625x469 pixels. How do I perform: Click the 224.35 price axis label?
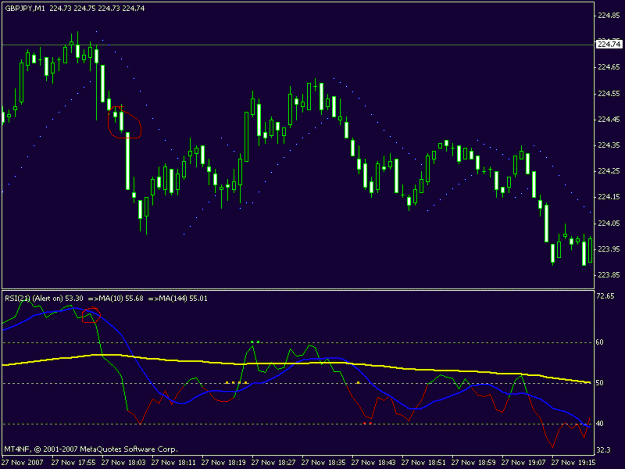[x=609, y=145]
